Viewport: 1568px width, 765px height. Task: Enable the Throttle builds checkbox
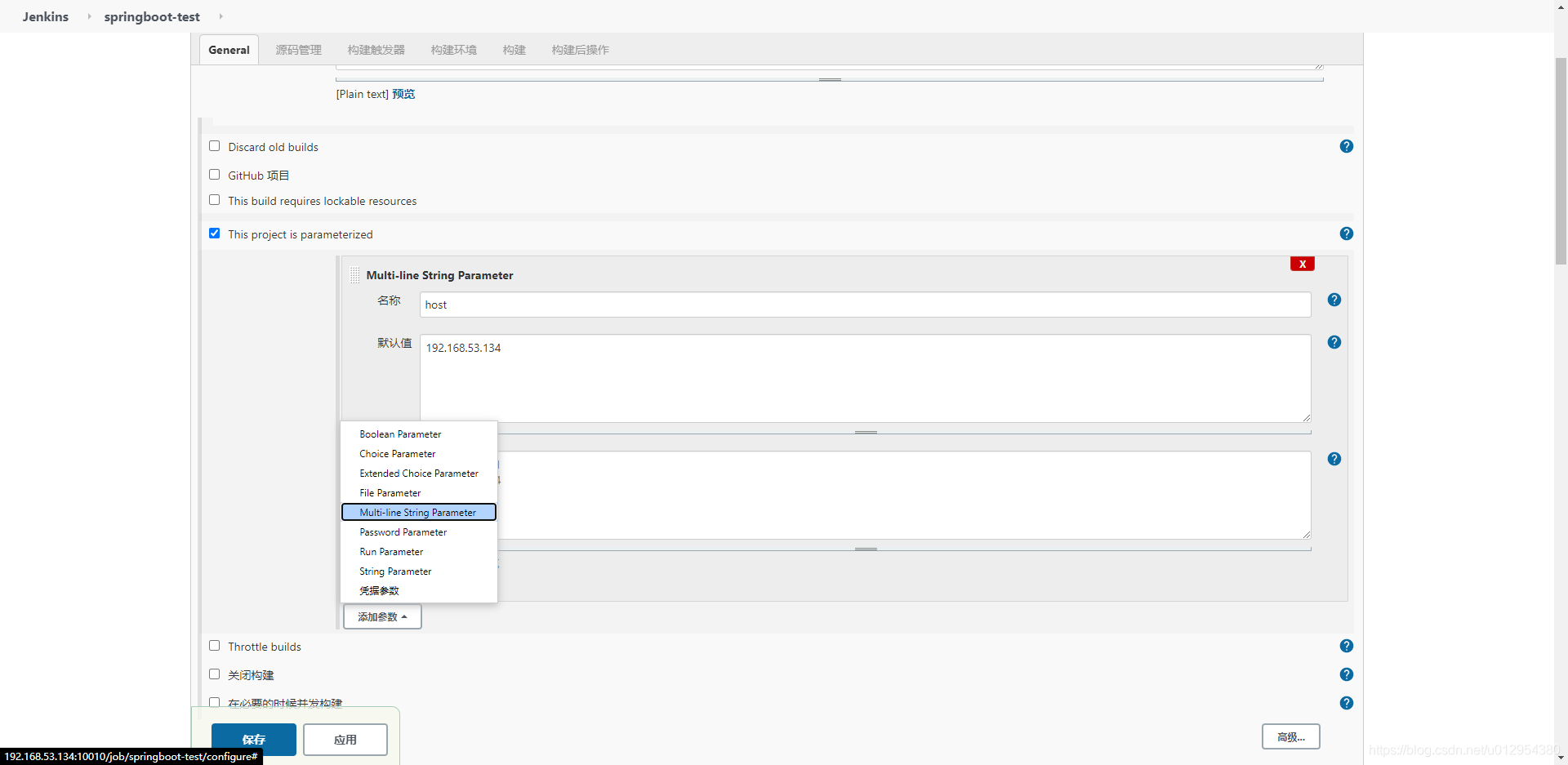coord(215,646)
